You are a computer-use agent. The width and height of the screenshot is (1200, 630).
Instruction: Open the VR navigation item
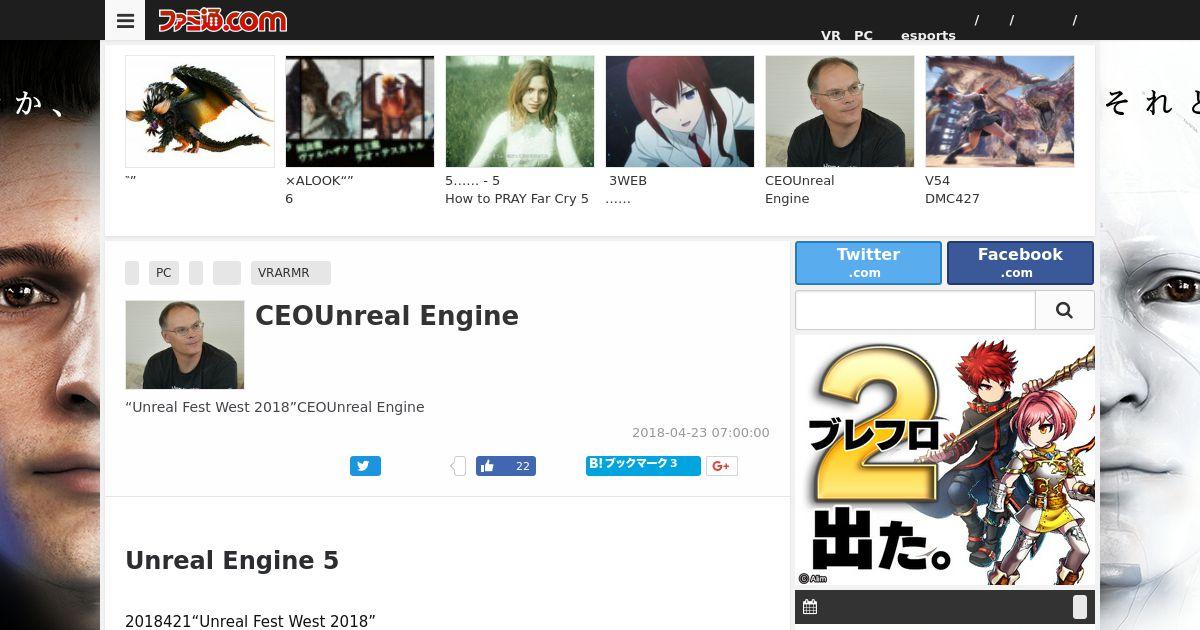831,35
